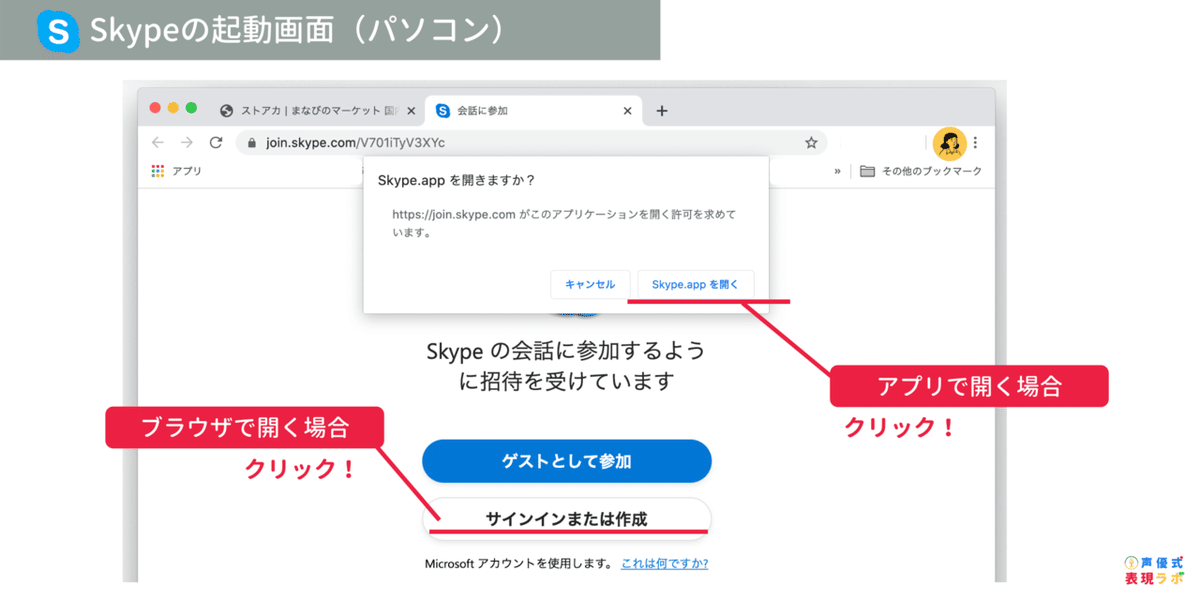Image resolution: width=1200 pixels, height=600 pixels.
Task: Bookmark this page with the star icon
Action: point(810,142)
